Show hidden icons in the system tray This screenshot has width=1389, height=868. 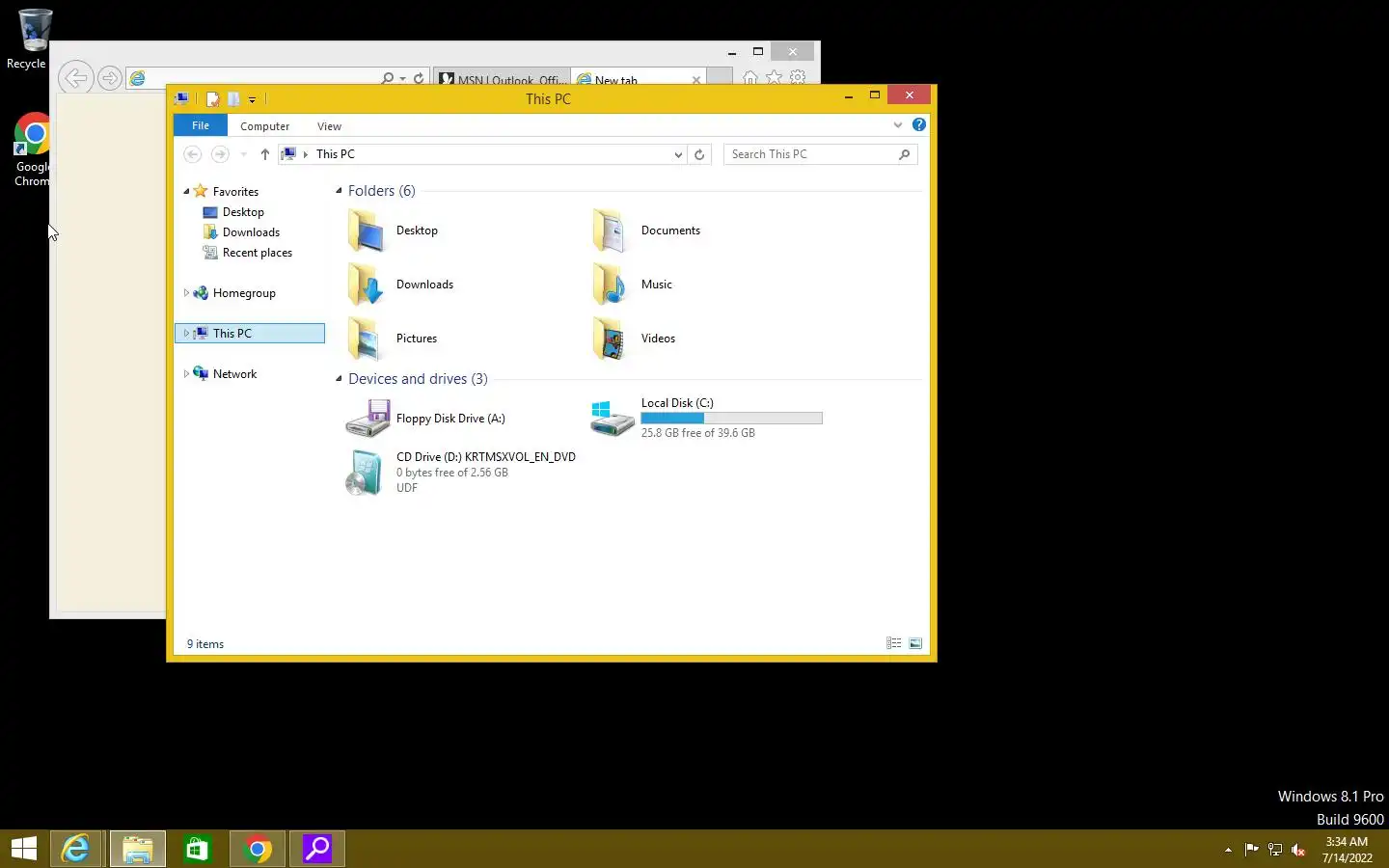click(x=1228, y=850)
